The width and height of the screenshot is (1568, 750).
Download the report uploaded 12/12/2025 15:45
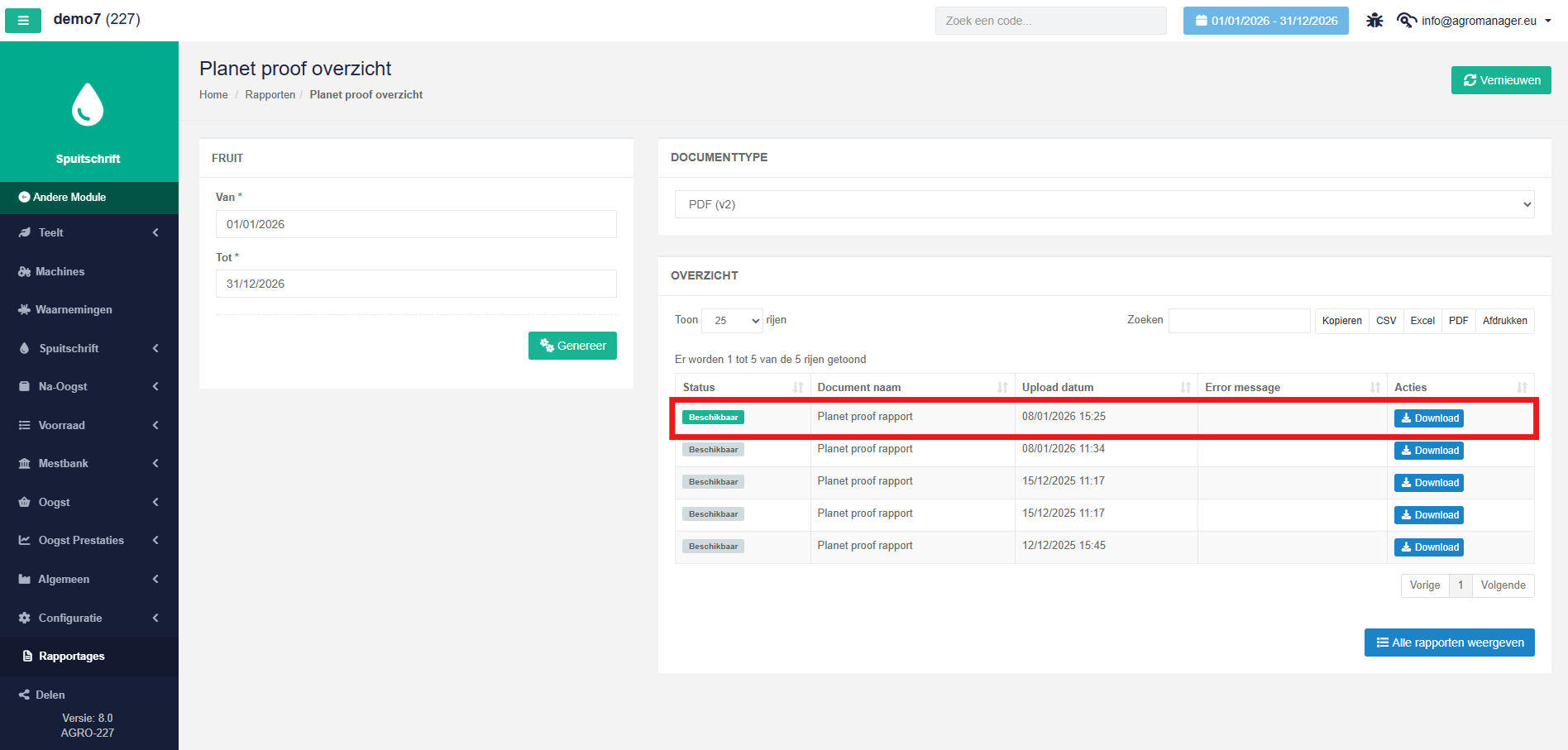(x=1429, y=547)
